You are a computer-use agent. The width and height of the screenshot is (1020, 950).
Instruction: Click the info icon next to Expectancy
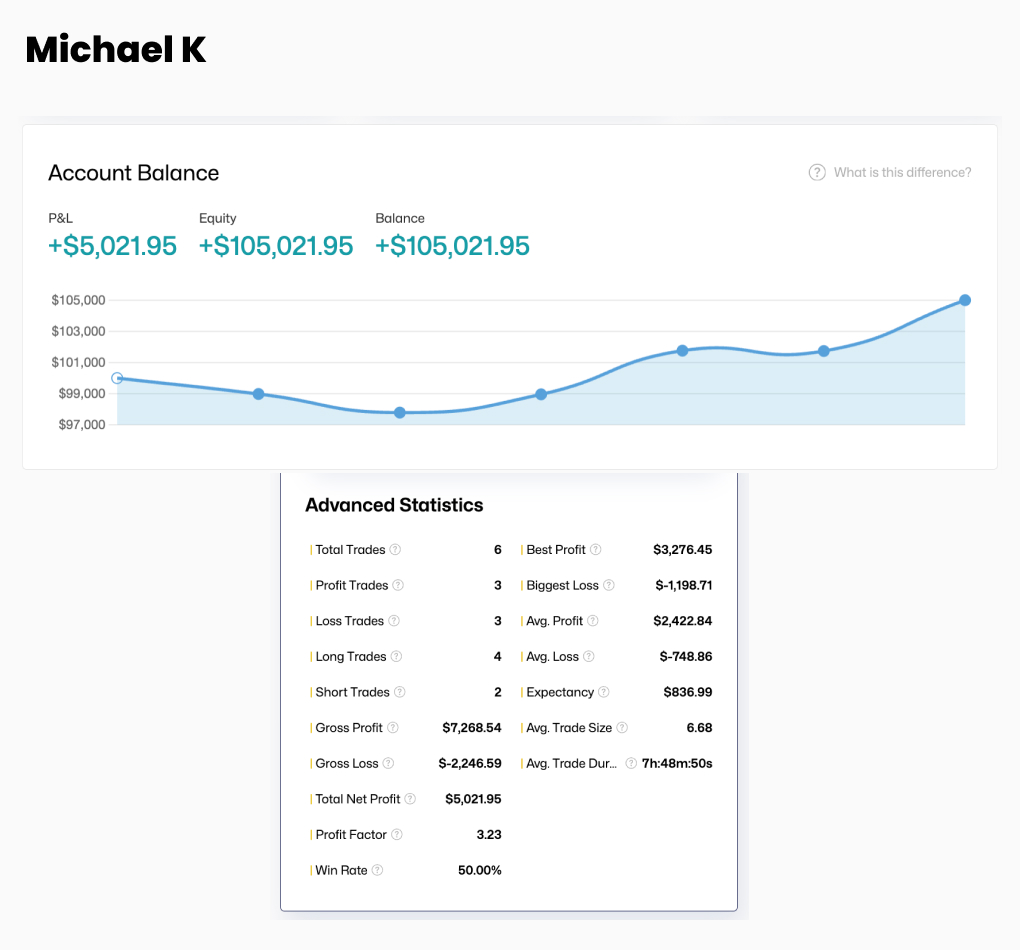coord(604,692)
